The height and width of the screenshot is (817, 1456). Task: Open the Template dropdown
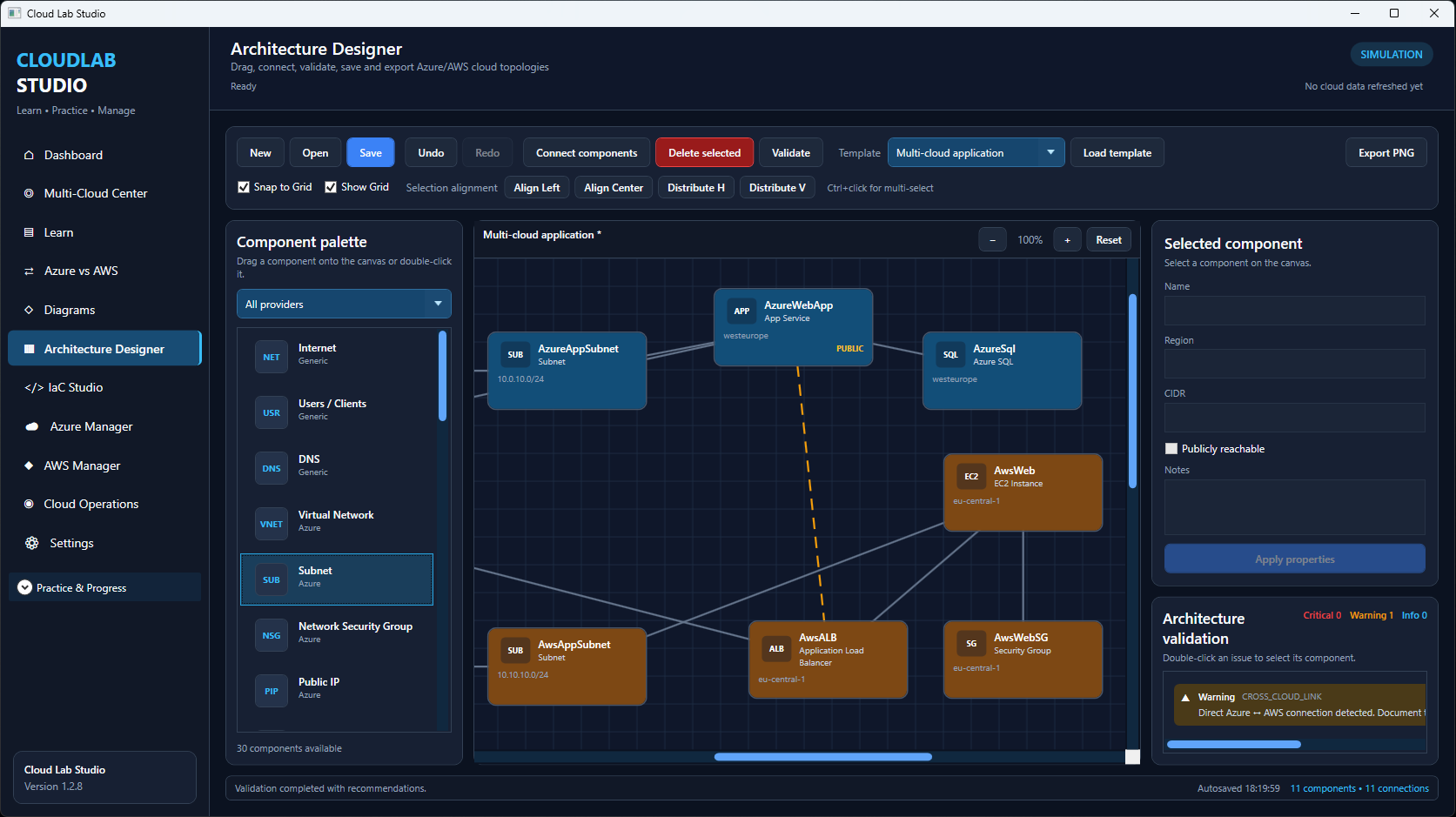976,152
